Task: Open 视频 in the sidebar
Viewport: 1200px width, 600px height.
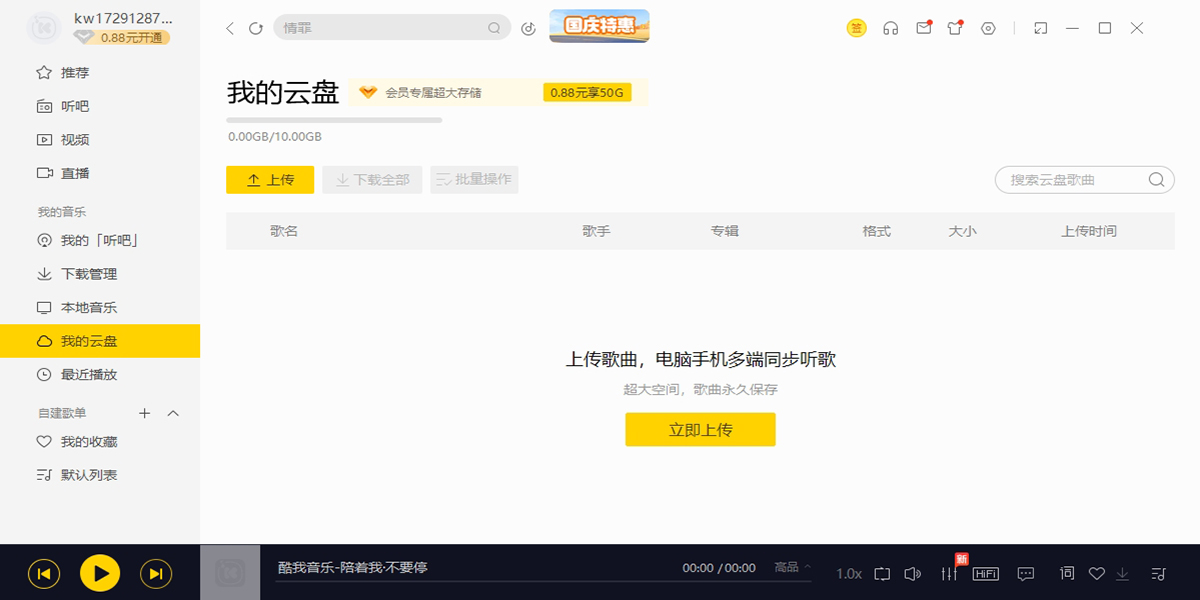Action: click(100, 140)
